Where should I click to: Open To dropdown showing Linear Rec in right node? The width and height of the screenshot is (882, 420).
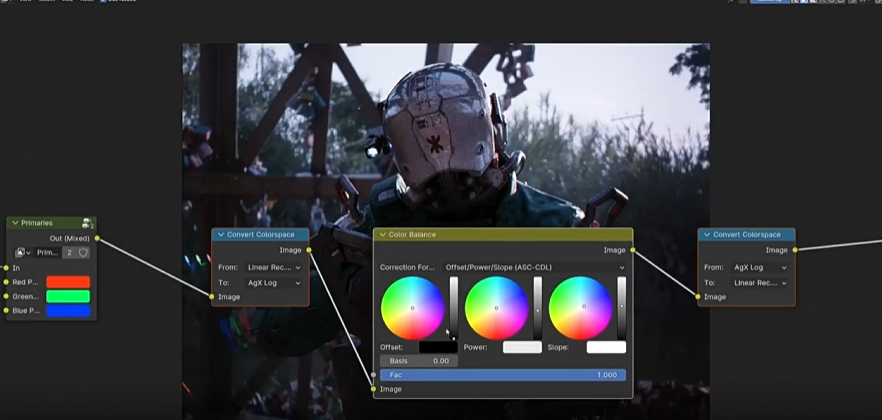pyautogui.click(x=759, y=283)
